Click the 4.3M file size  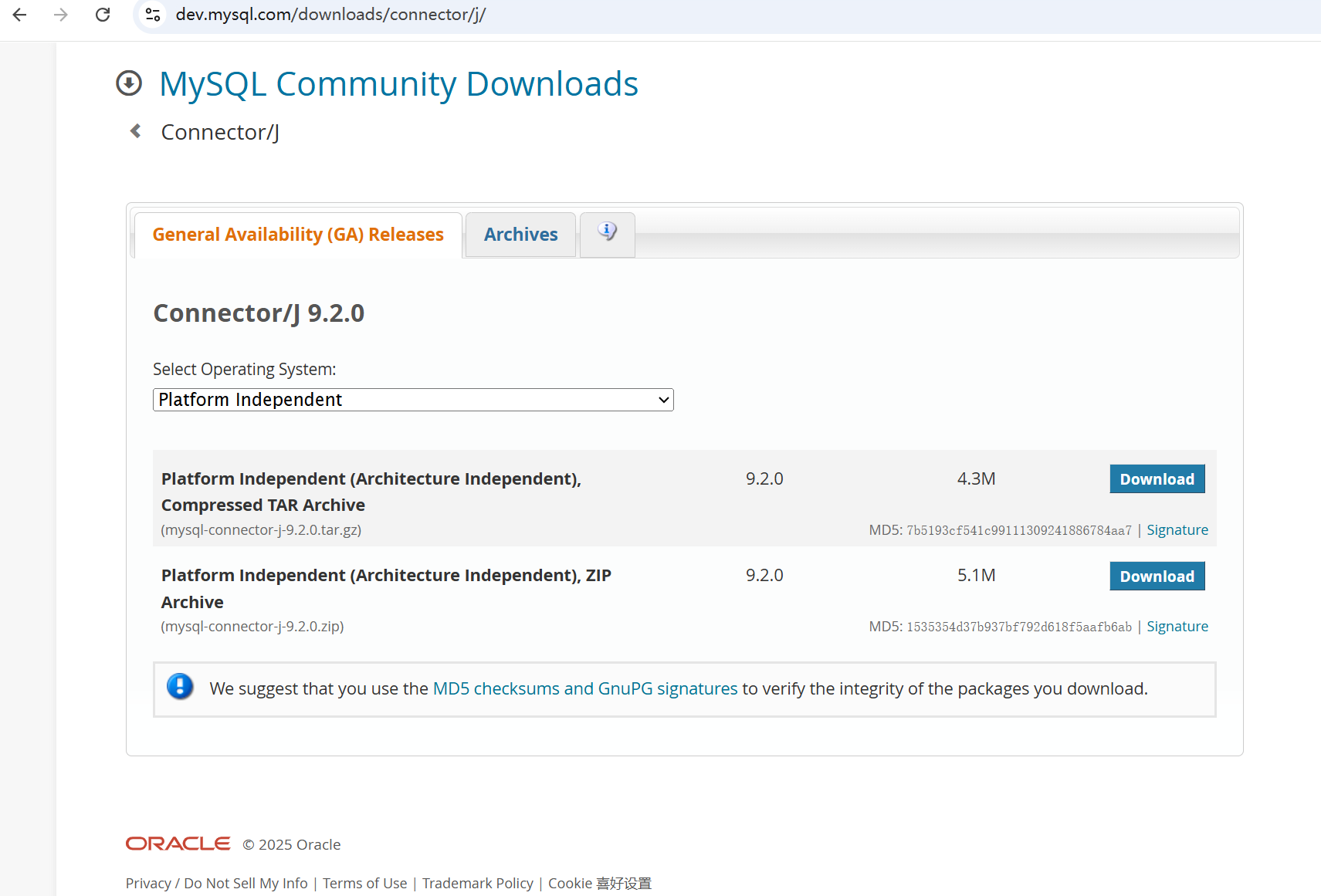(x=977, y=478)
